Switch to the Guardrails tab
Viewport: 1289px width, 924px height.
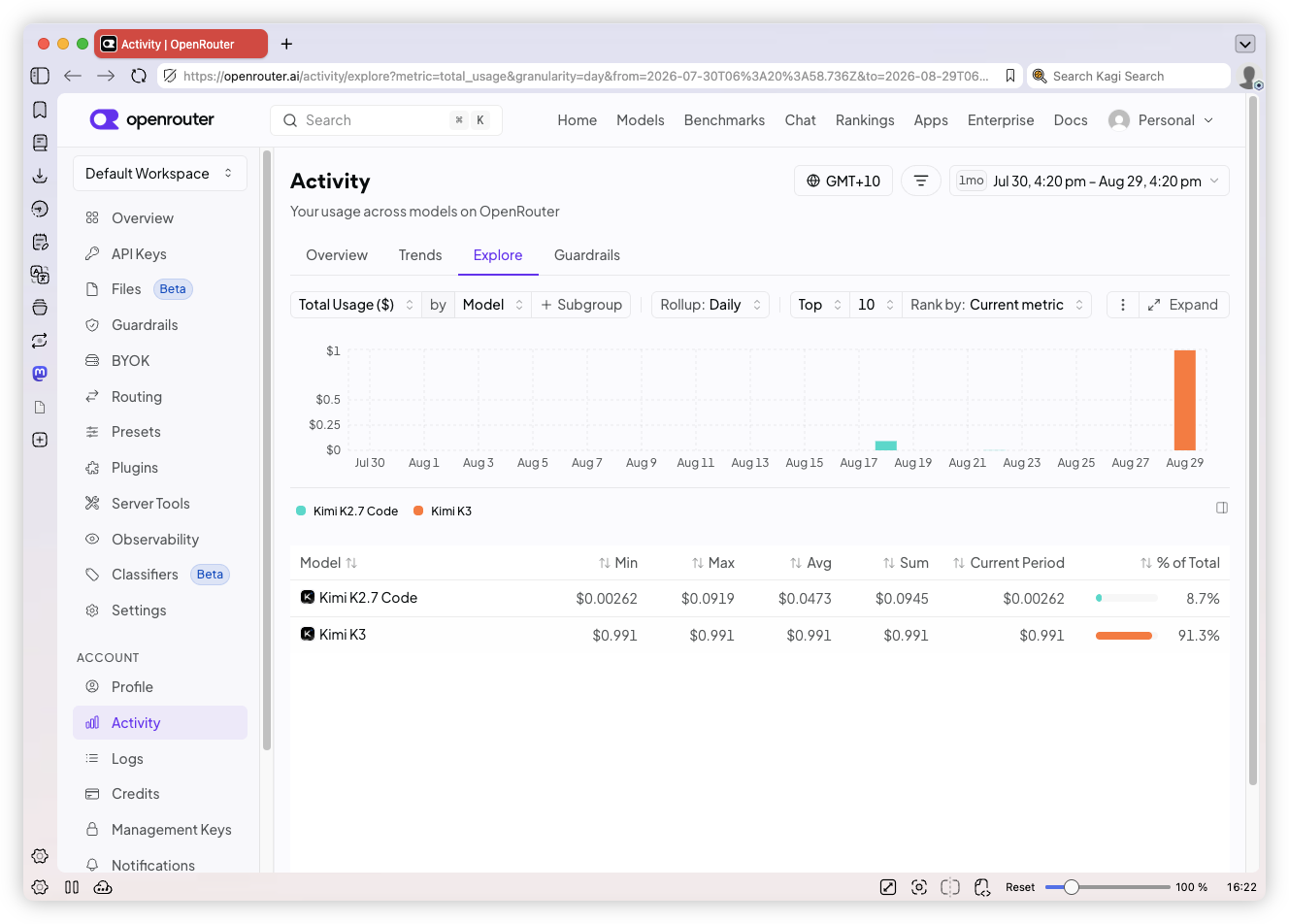point(587,255)
